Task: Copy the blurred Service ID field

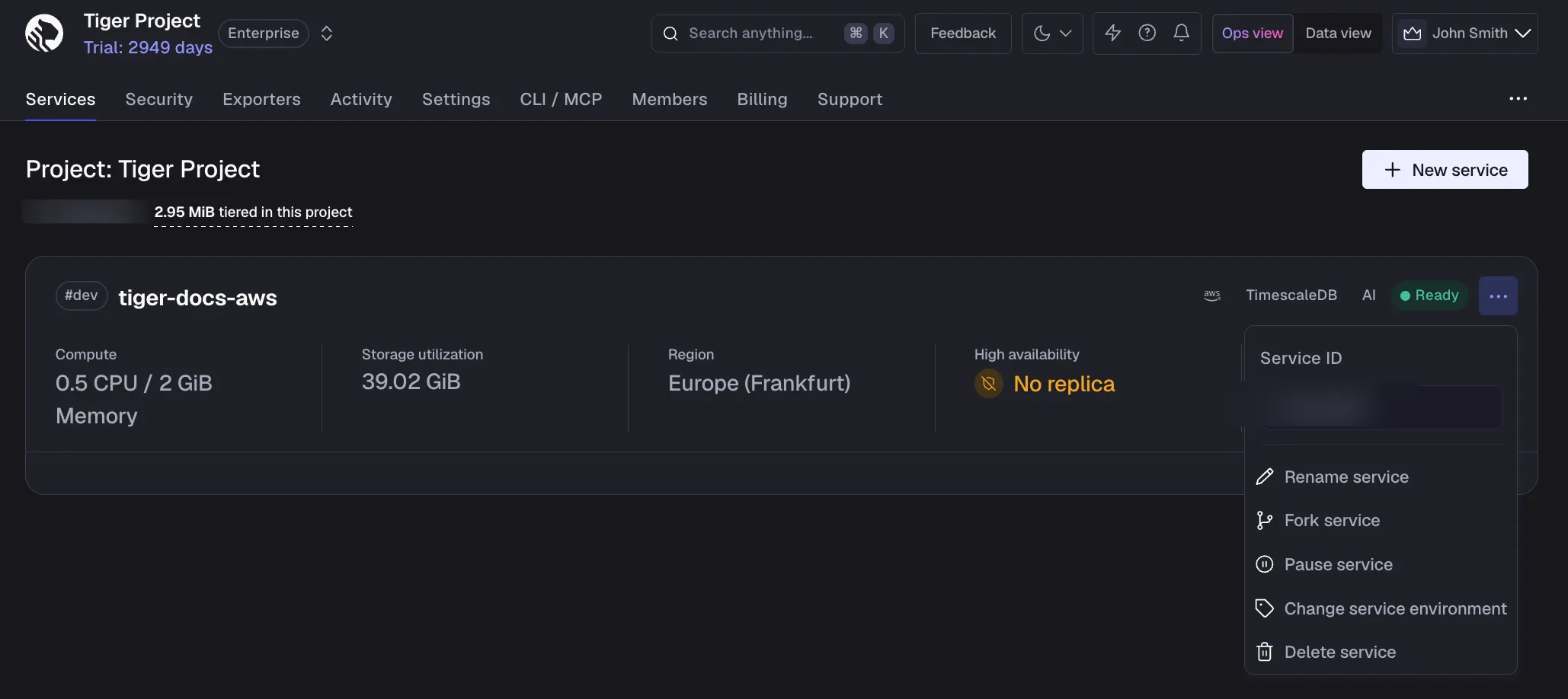Action: 1381,407
